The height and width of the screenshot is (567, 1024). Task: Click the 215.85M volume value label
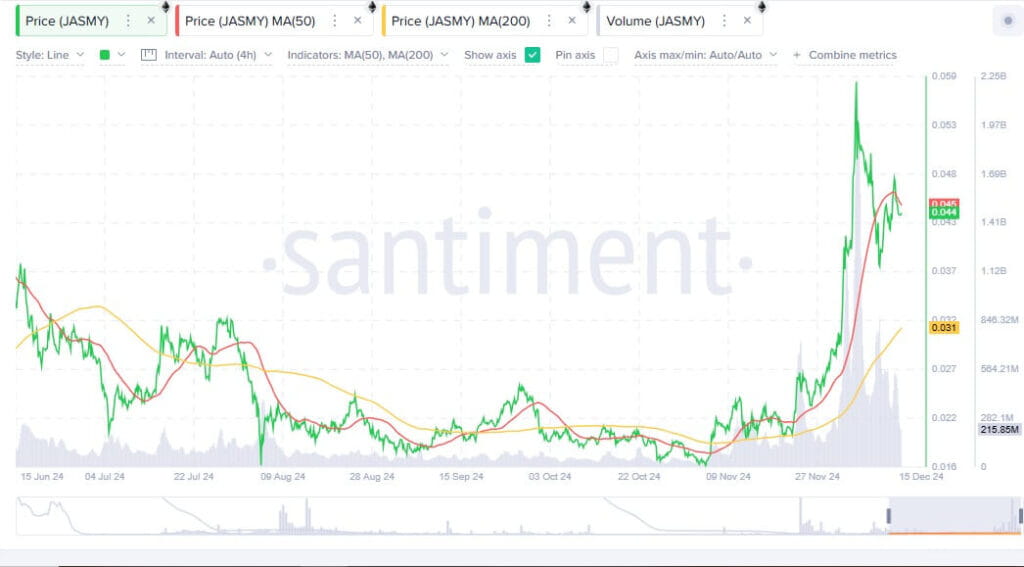coord(1000,429)
